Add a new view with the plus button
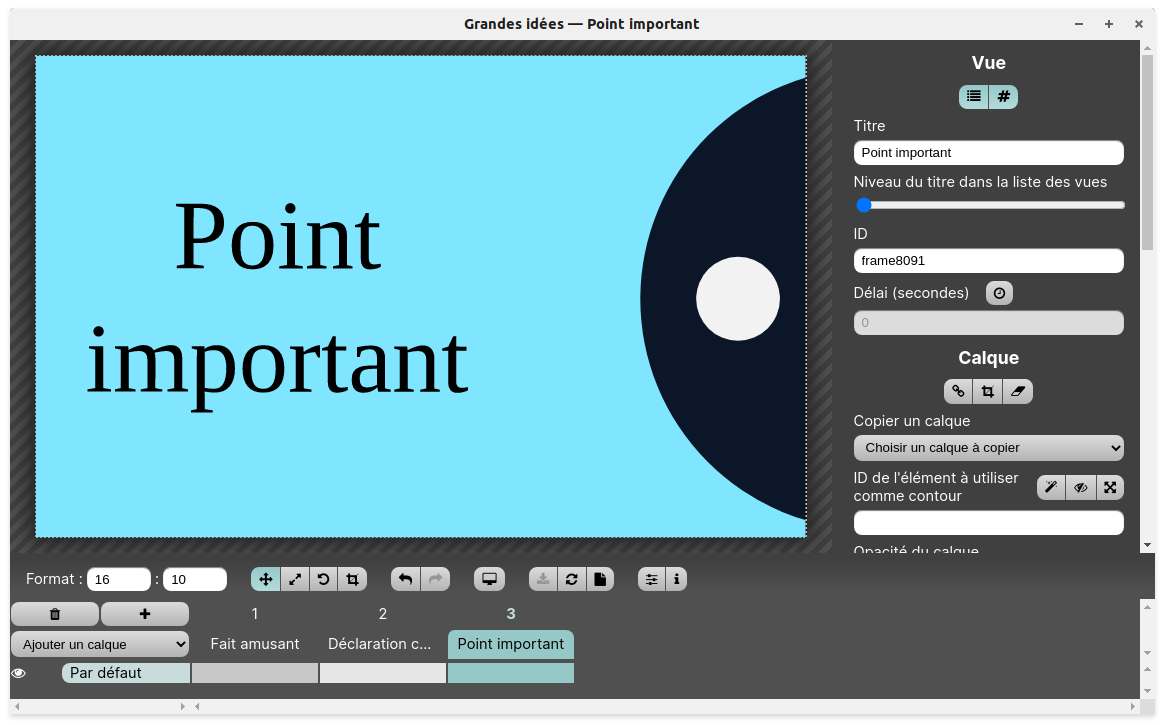The width and height of the screenshot is (1165, 725). coord(145,614)
